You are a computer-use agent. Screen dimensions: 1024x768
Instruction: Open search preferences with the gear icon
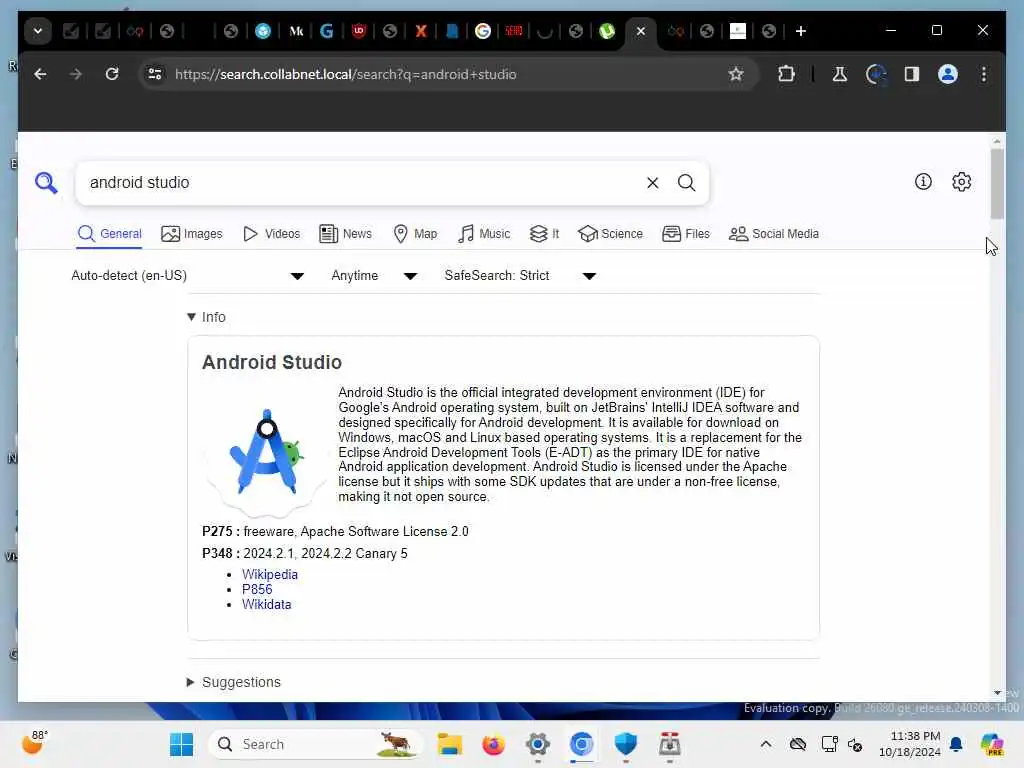[961, 182]
